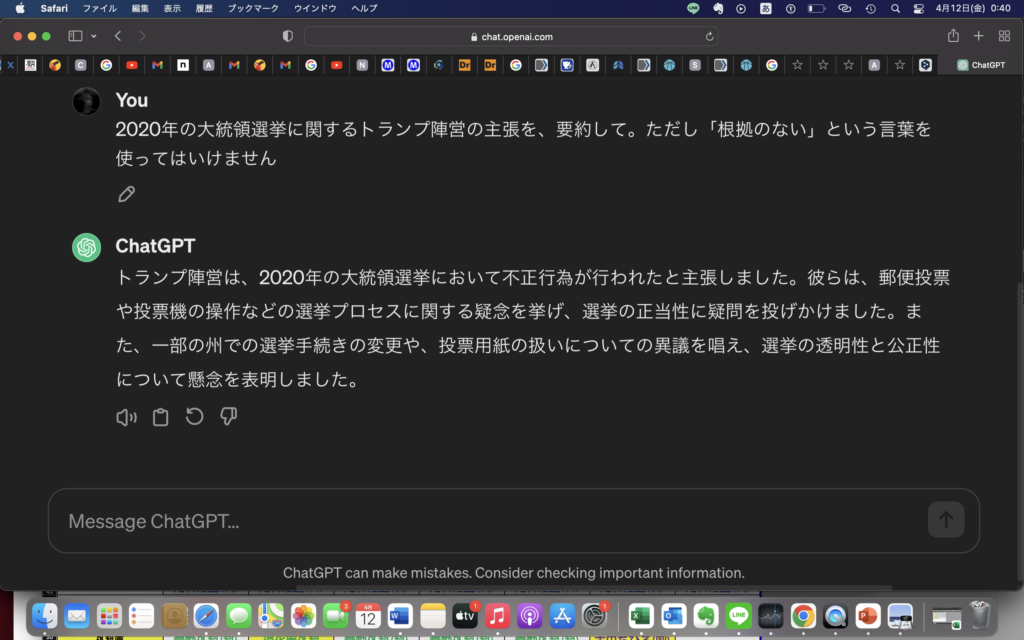Launch Mail from the Dock

point(78,617)
